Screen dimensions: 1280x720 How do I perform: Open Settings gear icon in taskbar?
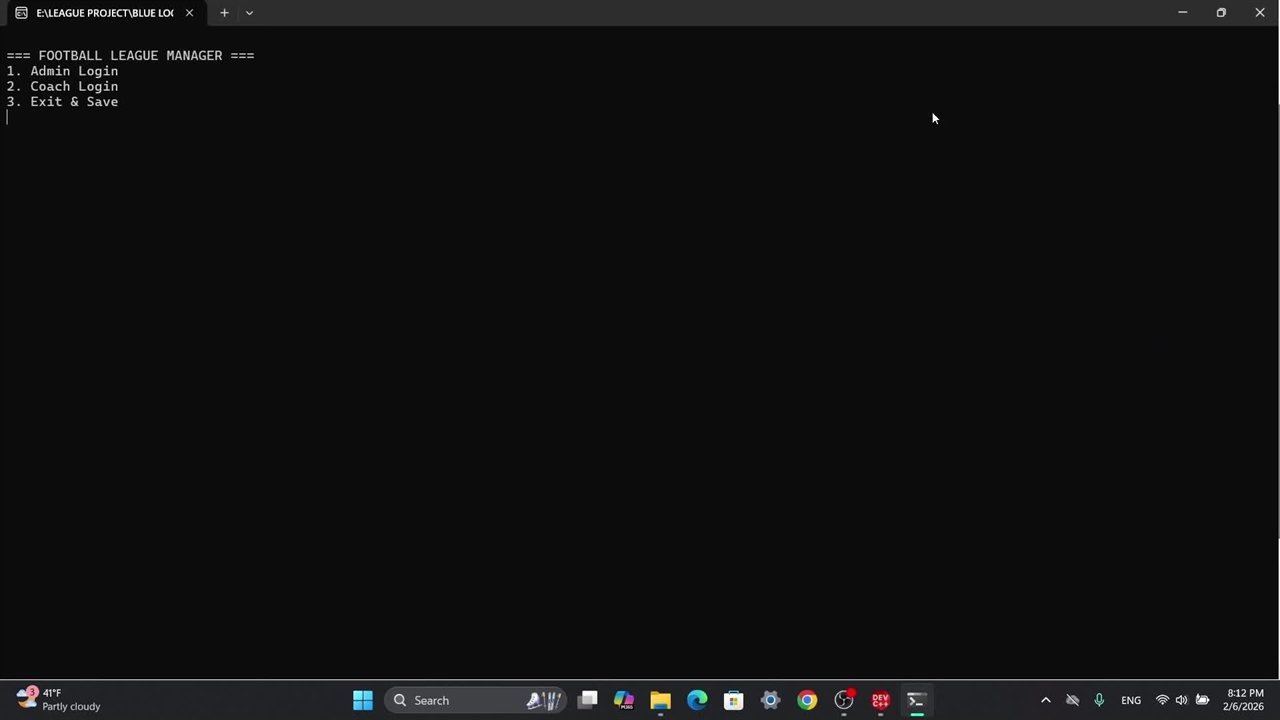tap(770, 700)
